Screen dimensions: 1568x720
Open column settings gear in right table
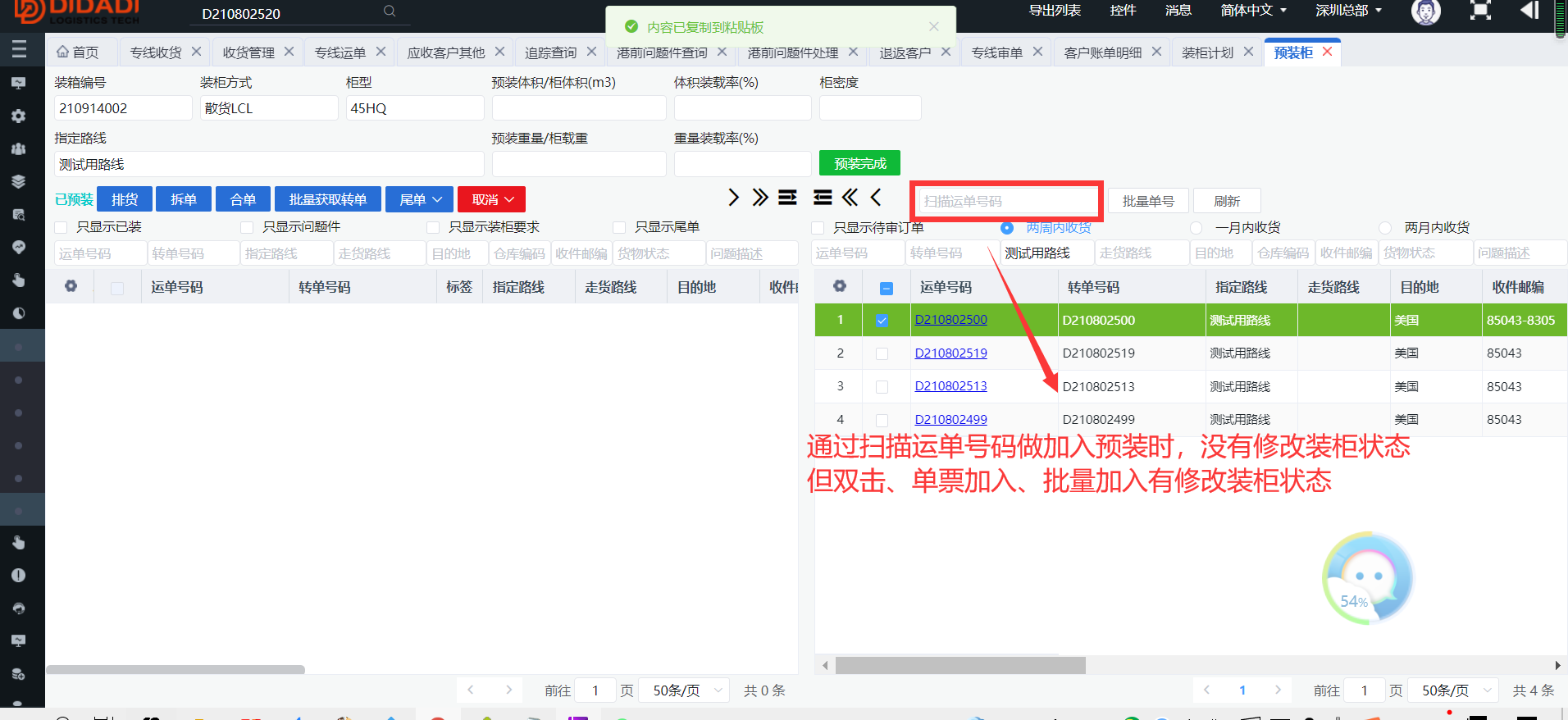(x=840, y=286)
